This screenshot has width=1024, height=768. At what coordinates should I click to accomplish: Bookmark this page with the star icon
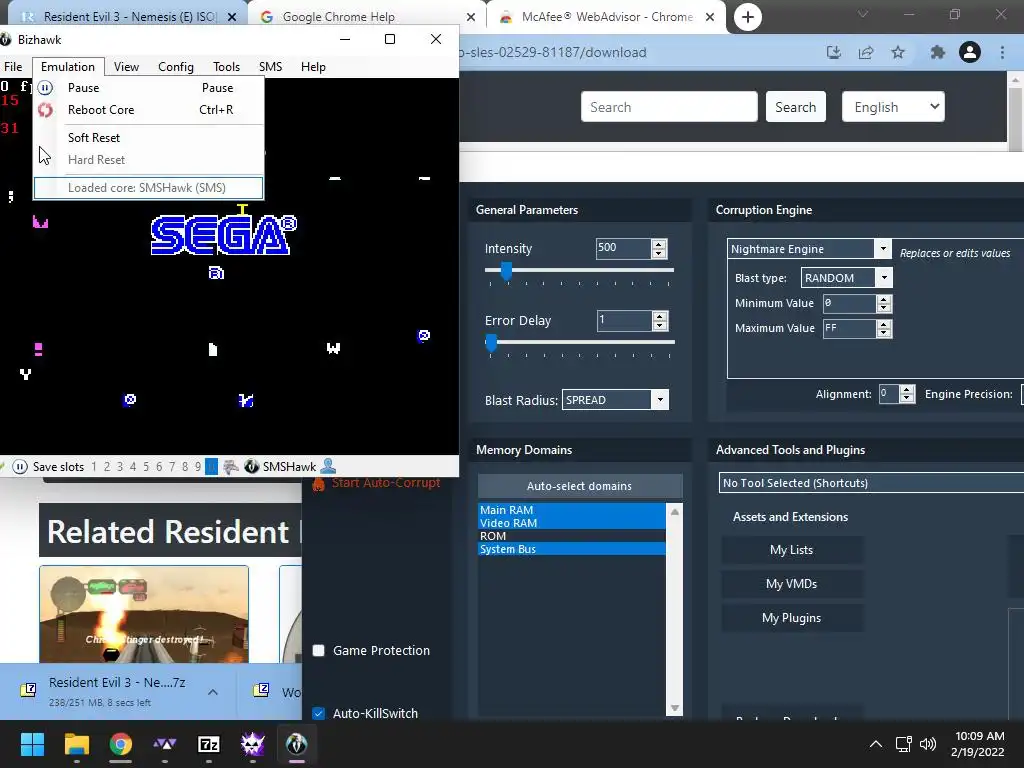click(898, 52)
